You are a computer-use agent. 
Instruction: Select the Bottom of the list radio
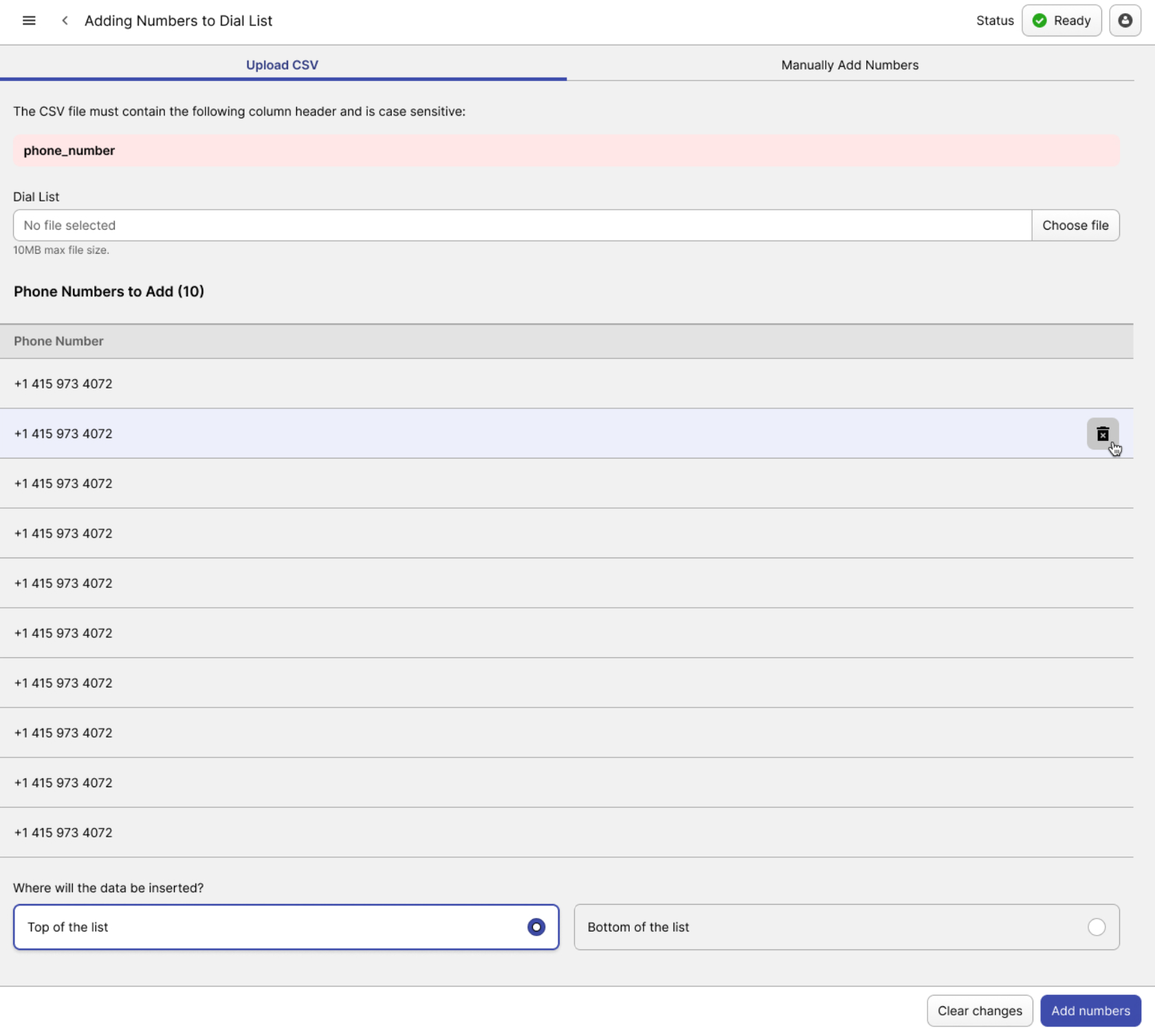[x=1096, y=927]
